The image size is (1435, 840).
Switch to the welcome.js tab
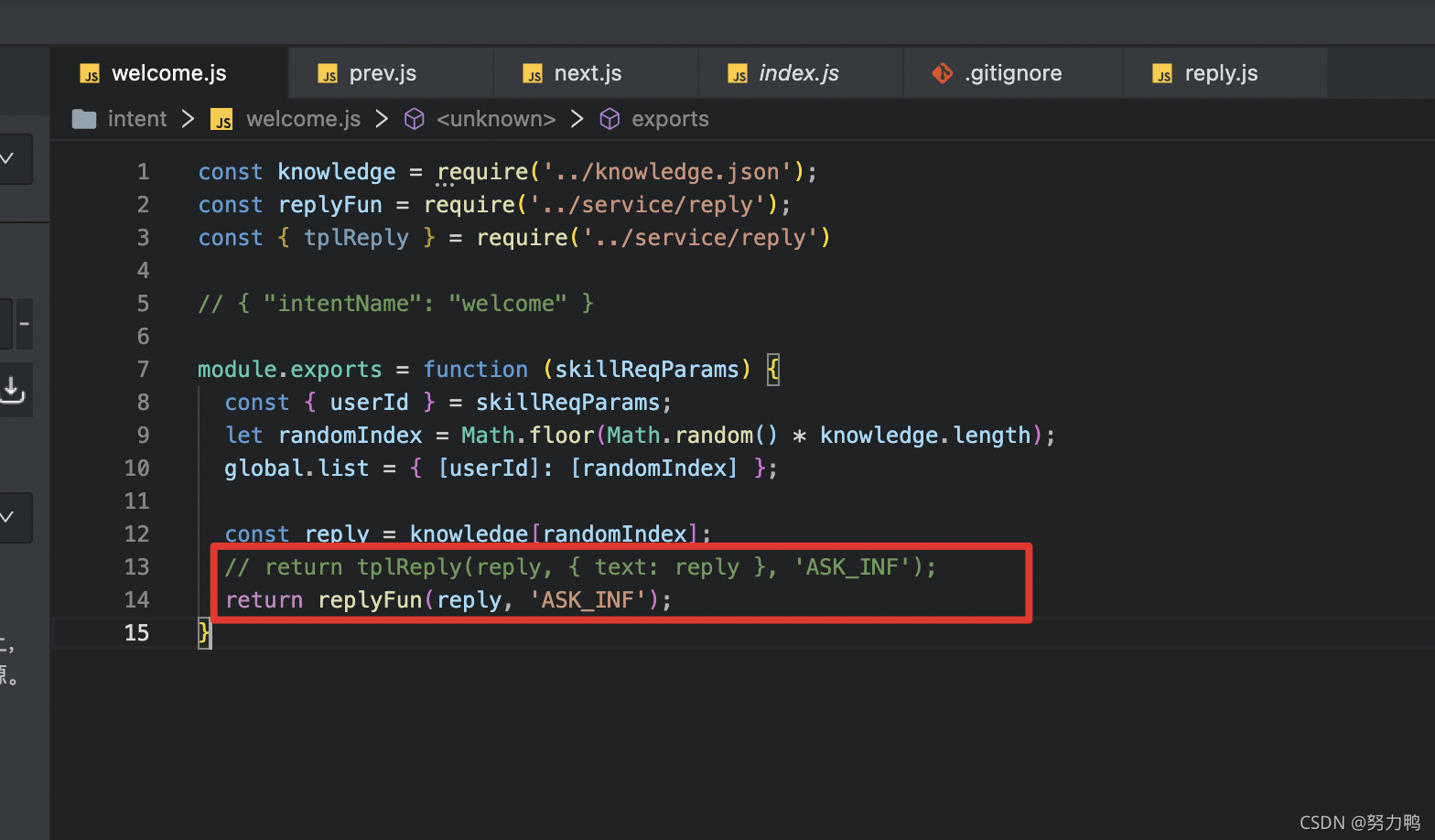168,73
